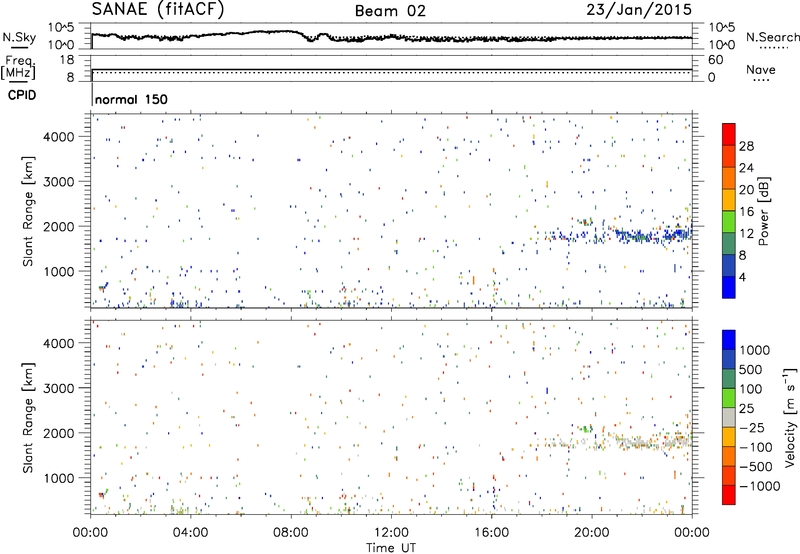
Task: Click the 'normal 150' CPID text
Action: pyautogui.click(x=131, y=99)
